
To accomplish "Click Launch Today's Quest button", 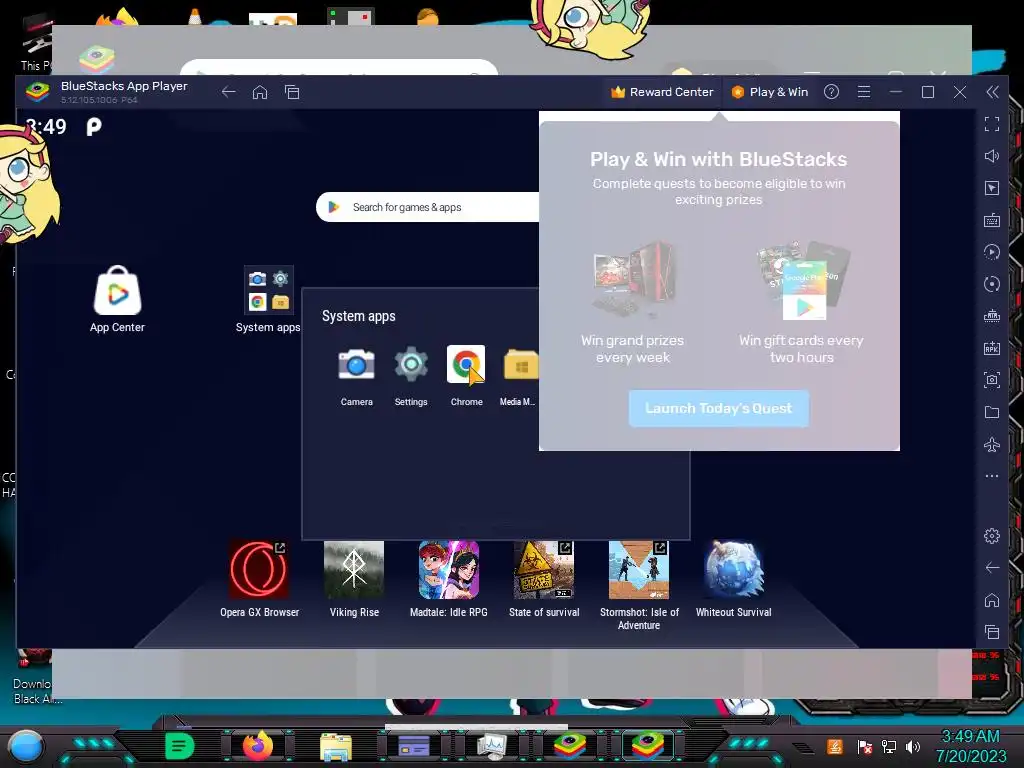I will pyautogui.click(x=718, y=408).
